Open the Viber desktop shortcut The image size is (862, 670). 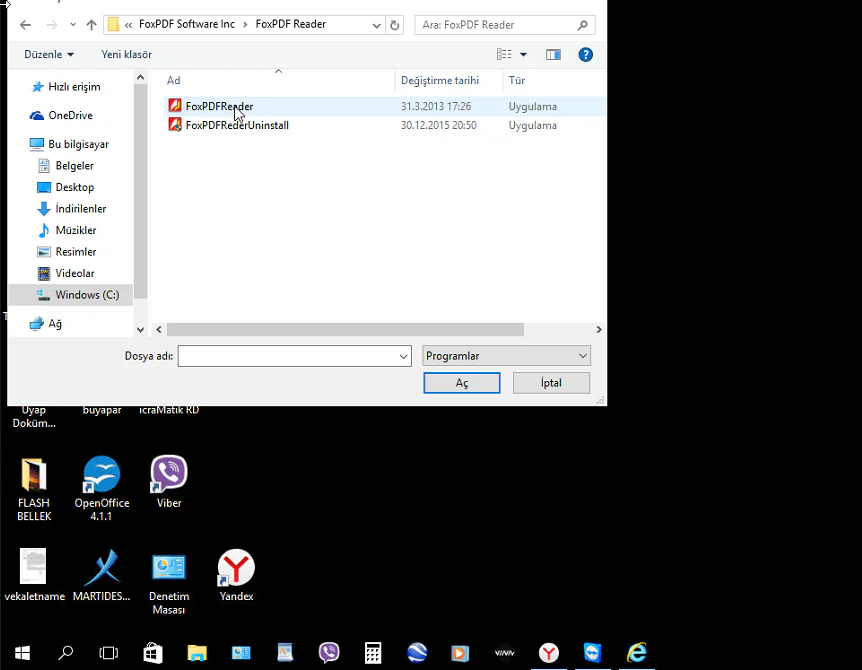[169, 480]
